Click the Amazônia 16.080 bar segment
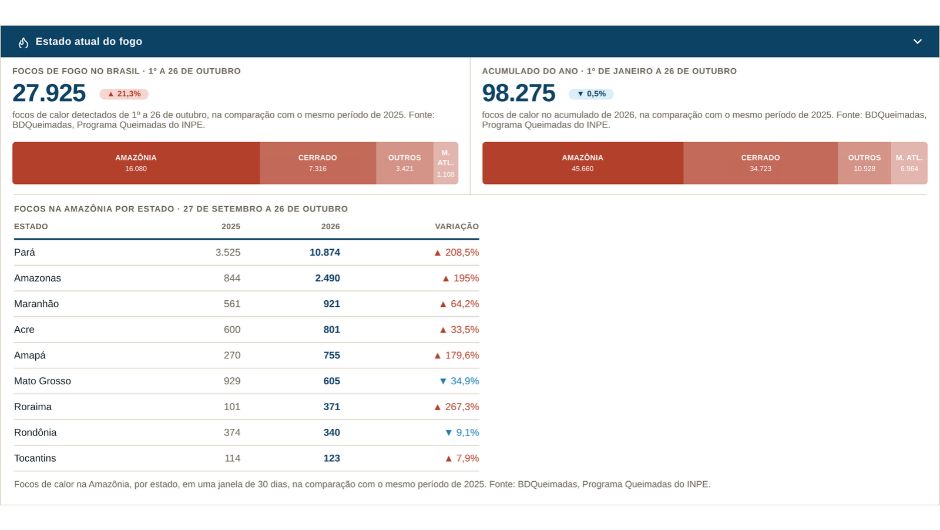This screenshot has width=940, height=530. [136, 163]
